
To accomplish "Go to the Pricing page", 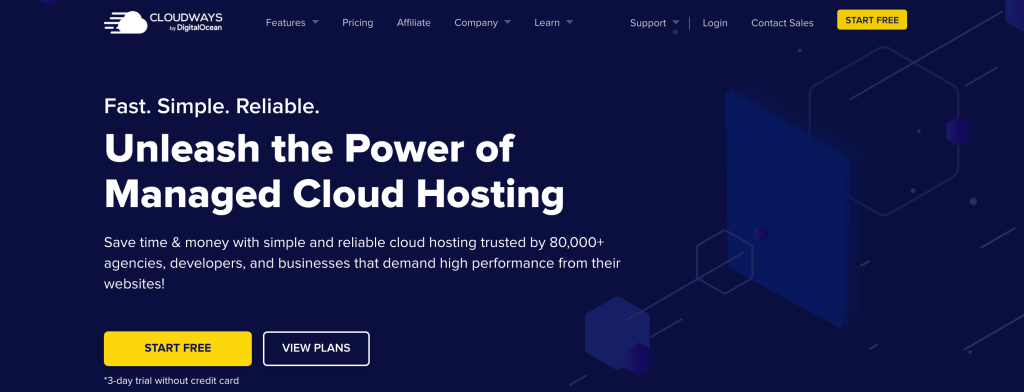I will point(358,22).
